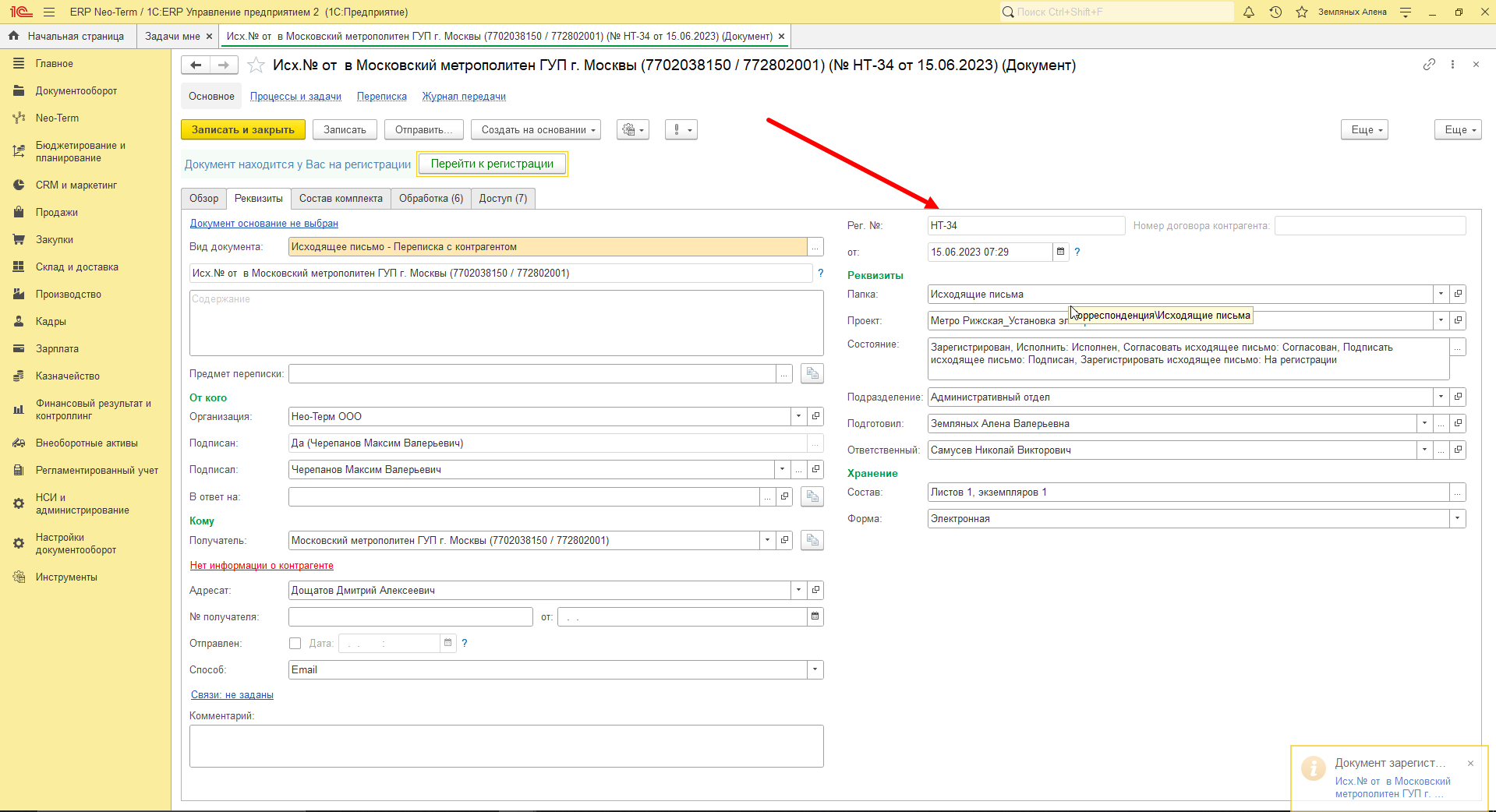Open main menu hamburger icon

pyautogui.click(x=49, y=12)
